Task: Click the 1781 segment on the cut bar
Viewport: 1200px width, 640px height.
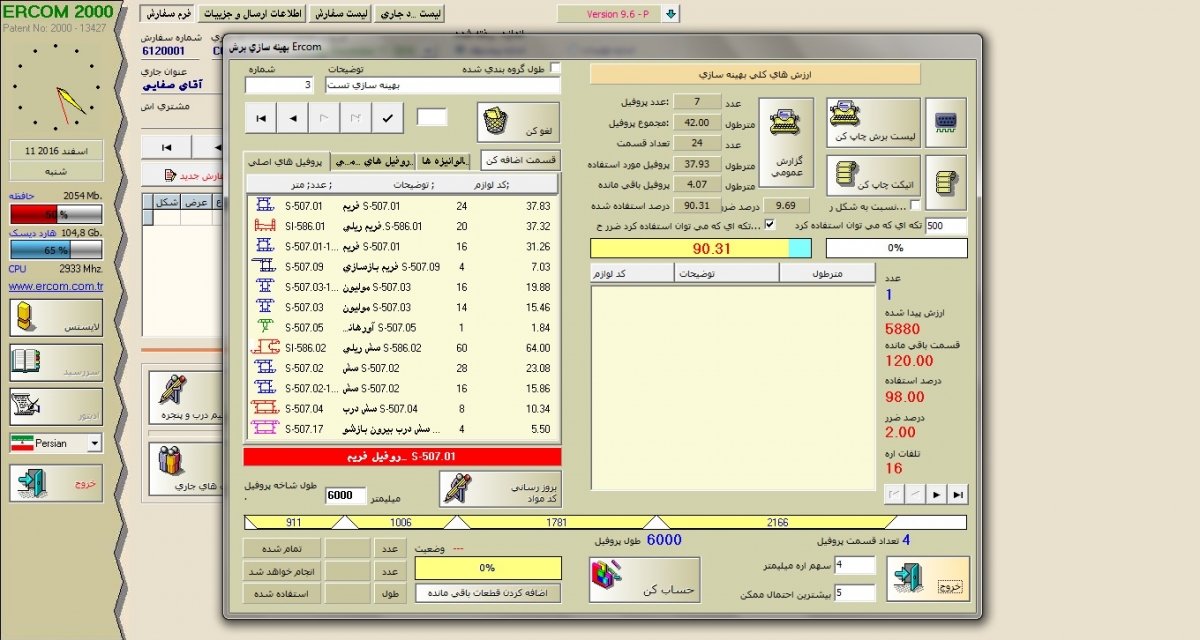Action: [558, 522]
